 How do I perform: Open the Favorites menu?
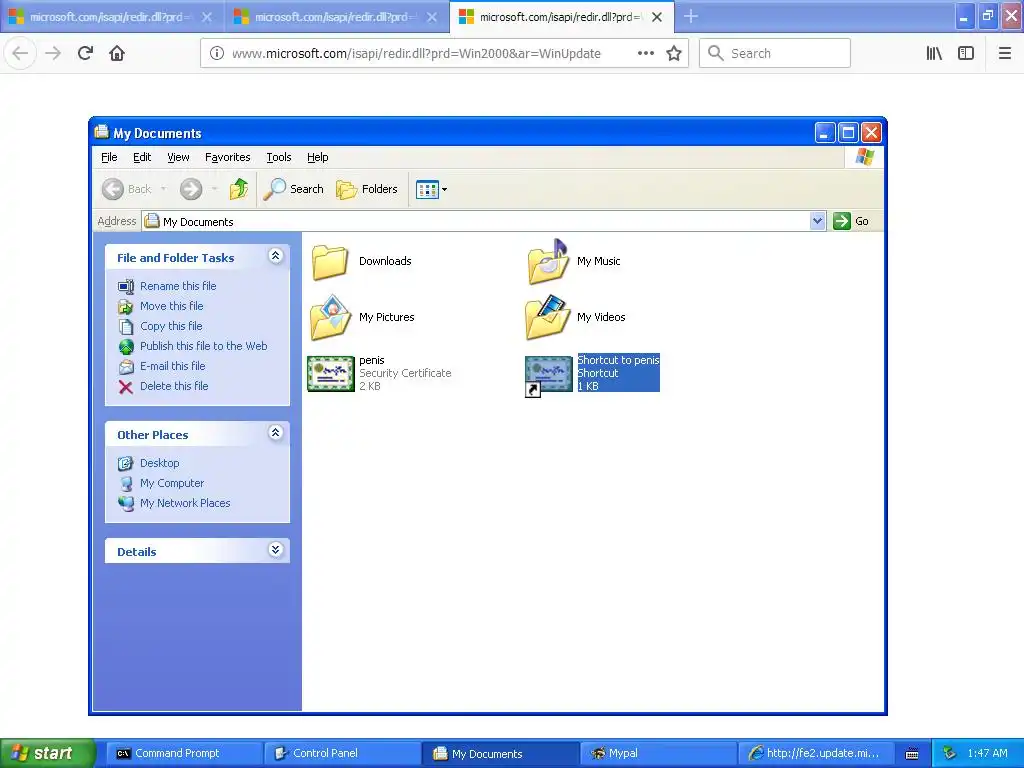point(227,157)
